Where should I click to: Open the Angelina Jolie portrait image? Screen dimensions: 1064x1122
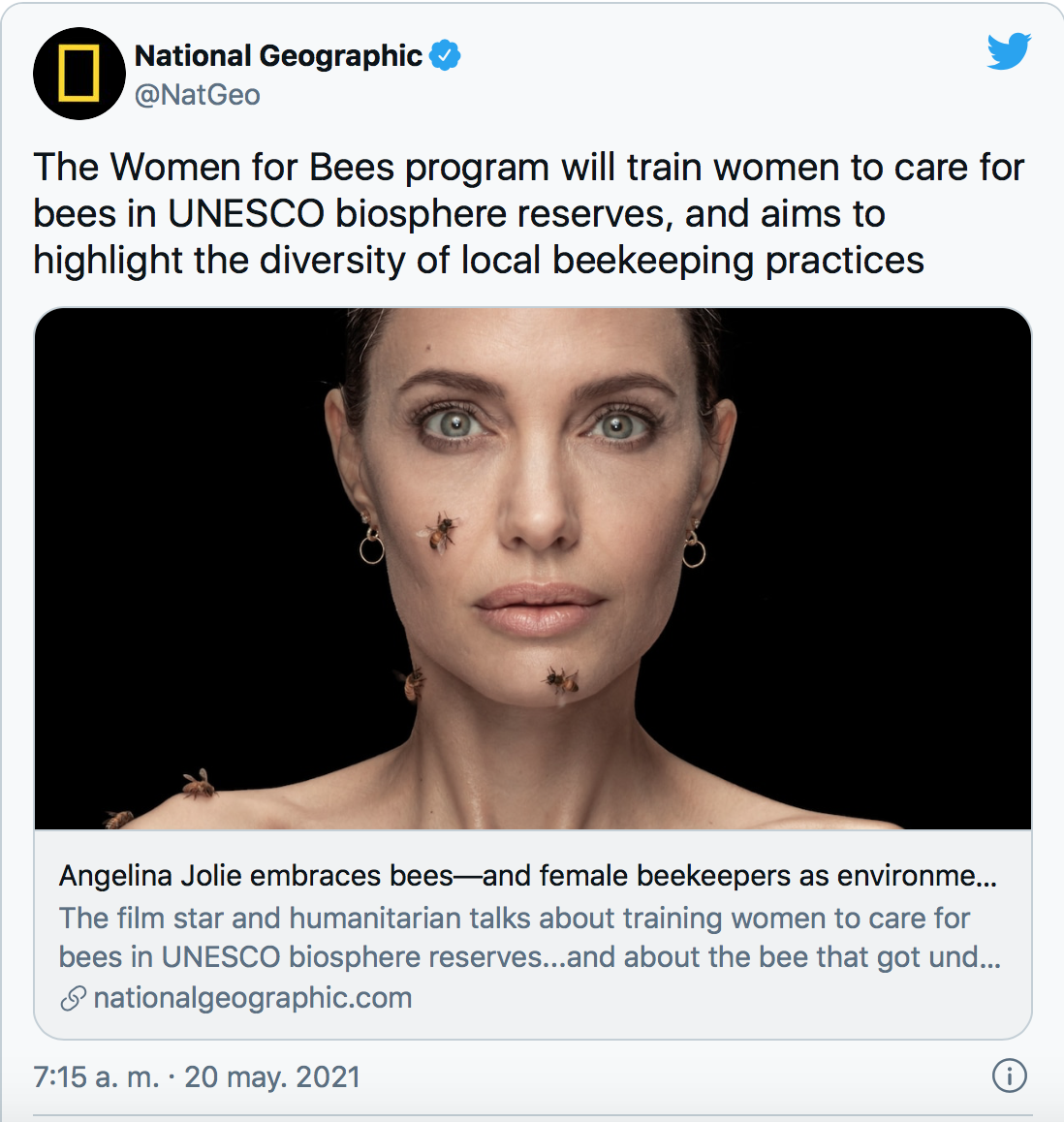tap(532, 569)
